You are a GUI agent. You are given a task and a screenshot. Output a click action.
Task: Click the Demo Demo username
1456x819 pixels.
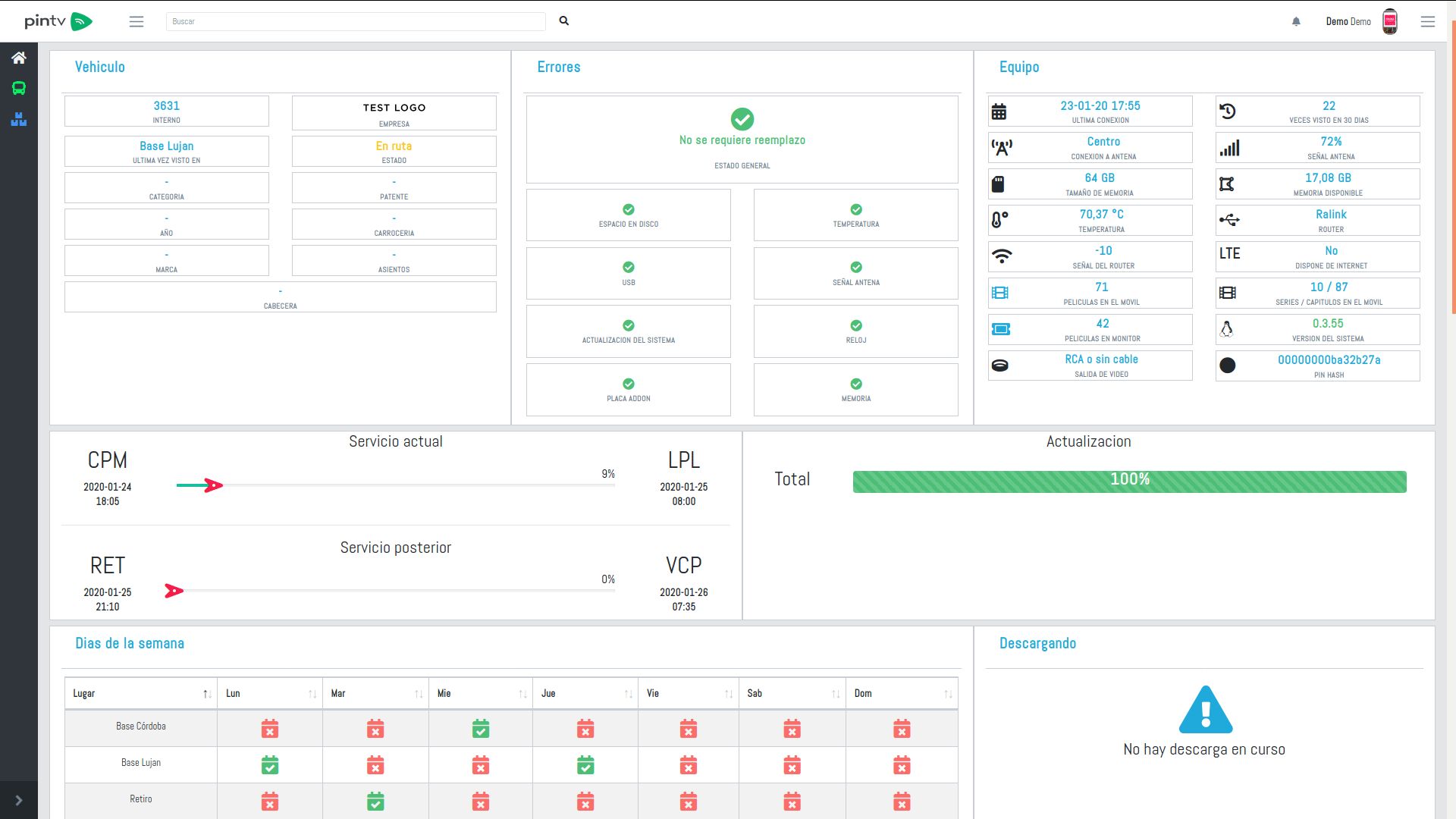pos(1348,22)
